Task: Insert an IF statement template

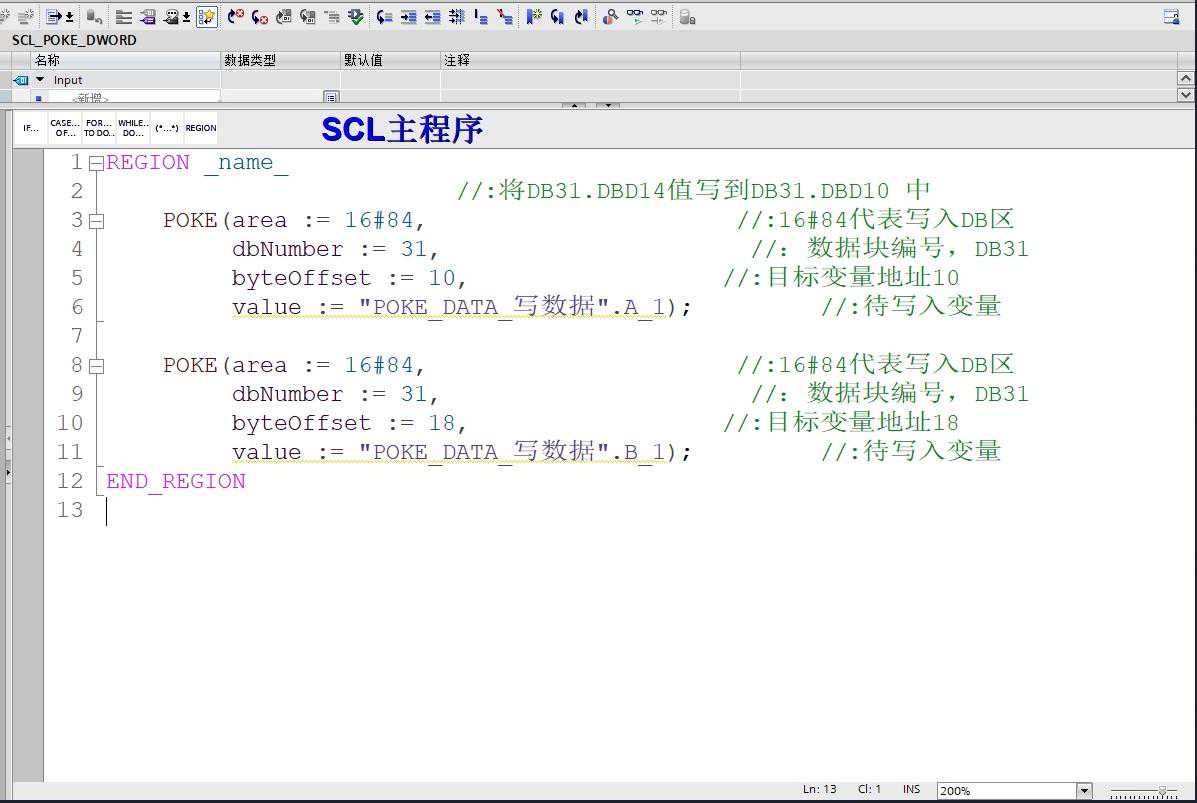Action: [x=31, y=128]
